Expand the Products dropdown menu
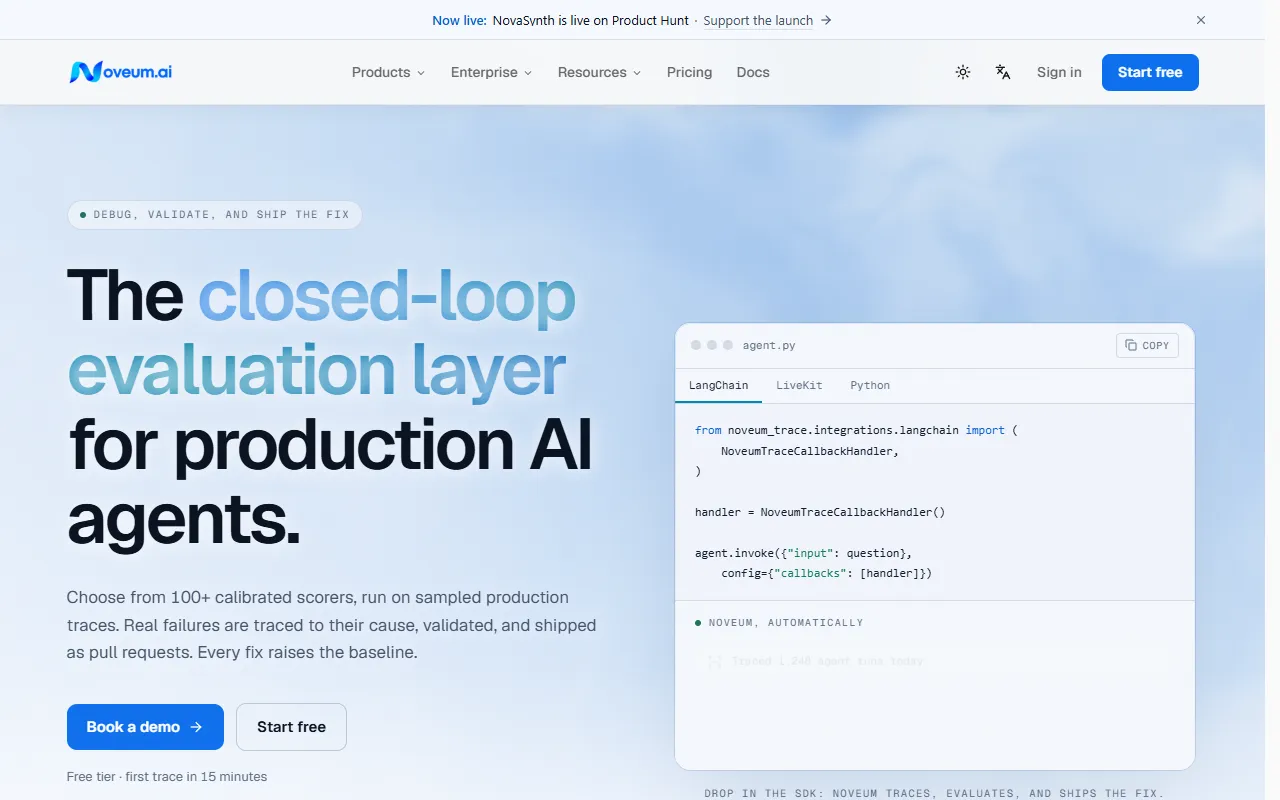The height and width of the screenshot is (800, 1280). click(388, 72)
